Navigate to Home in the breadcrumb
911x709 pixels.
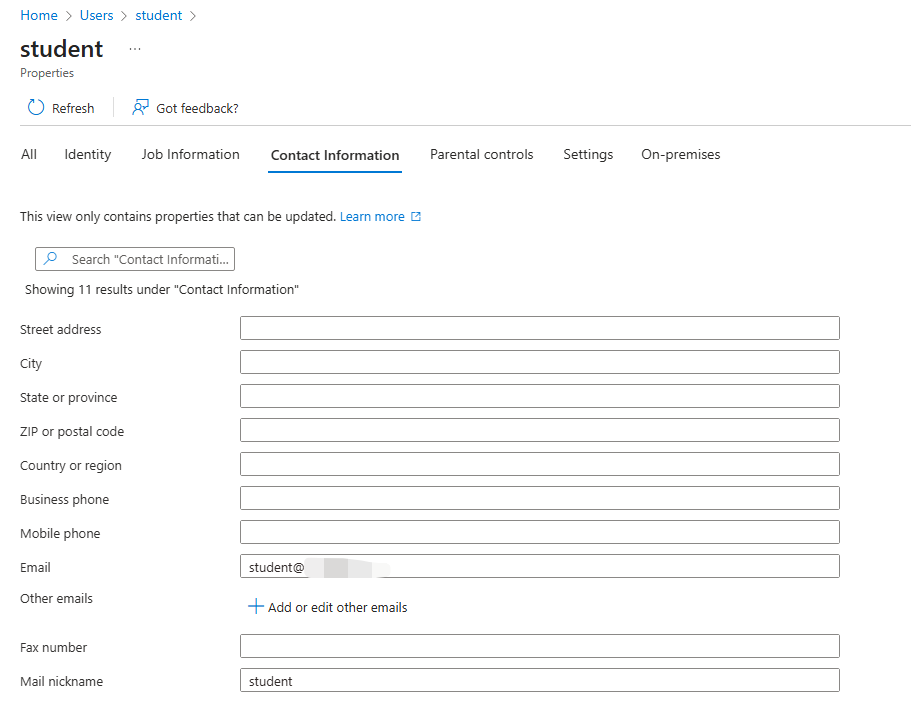[x=39, y=16]
